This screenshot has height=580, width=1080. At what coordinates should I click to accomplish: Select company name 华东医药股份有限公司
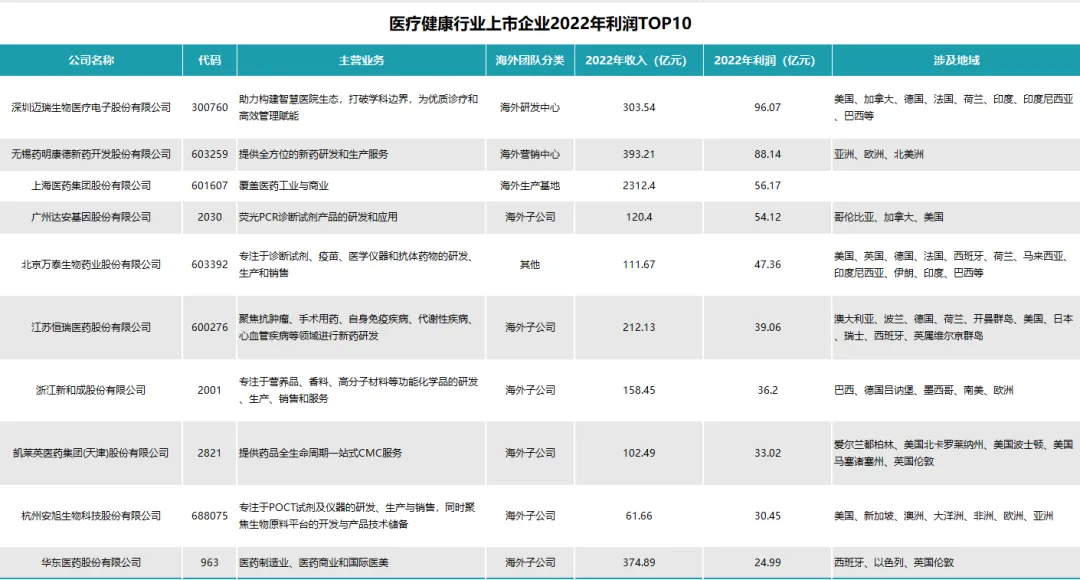91,562
